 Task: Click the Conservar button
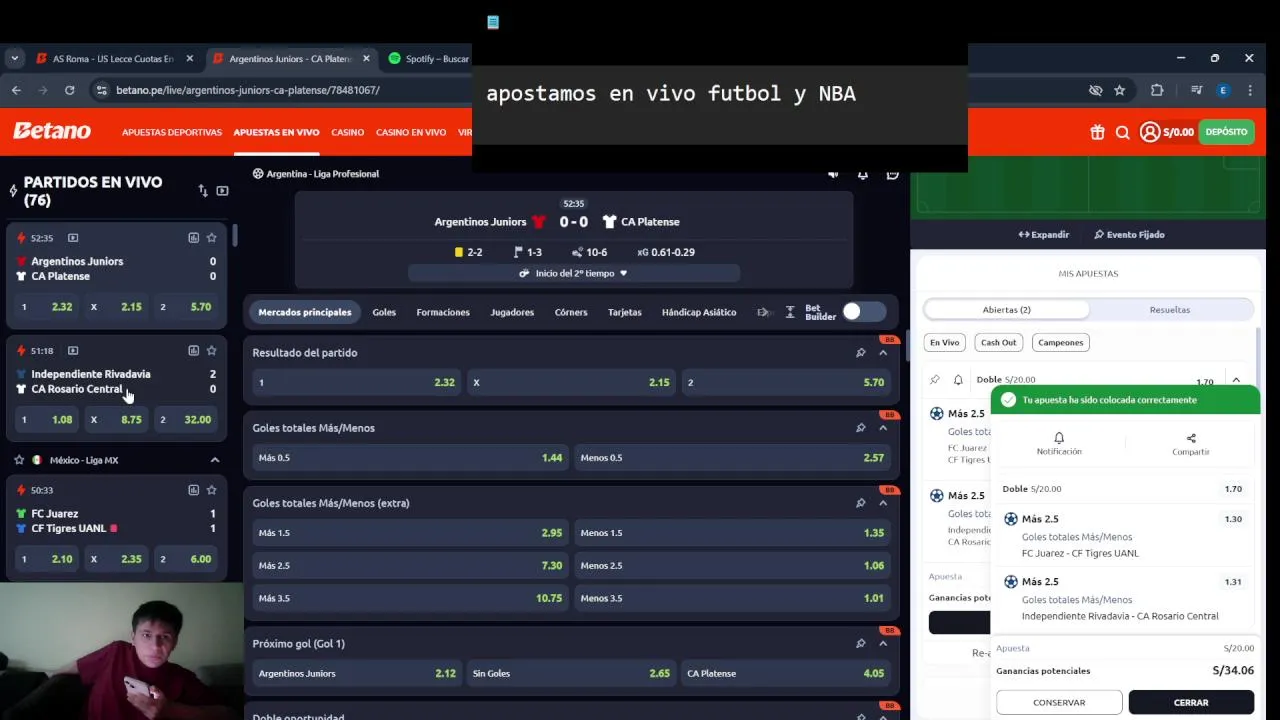point(1059,702)
